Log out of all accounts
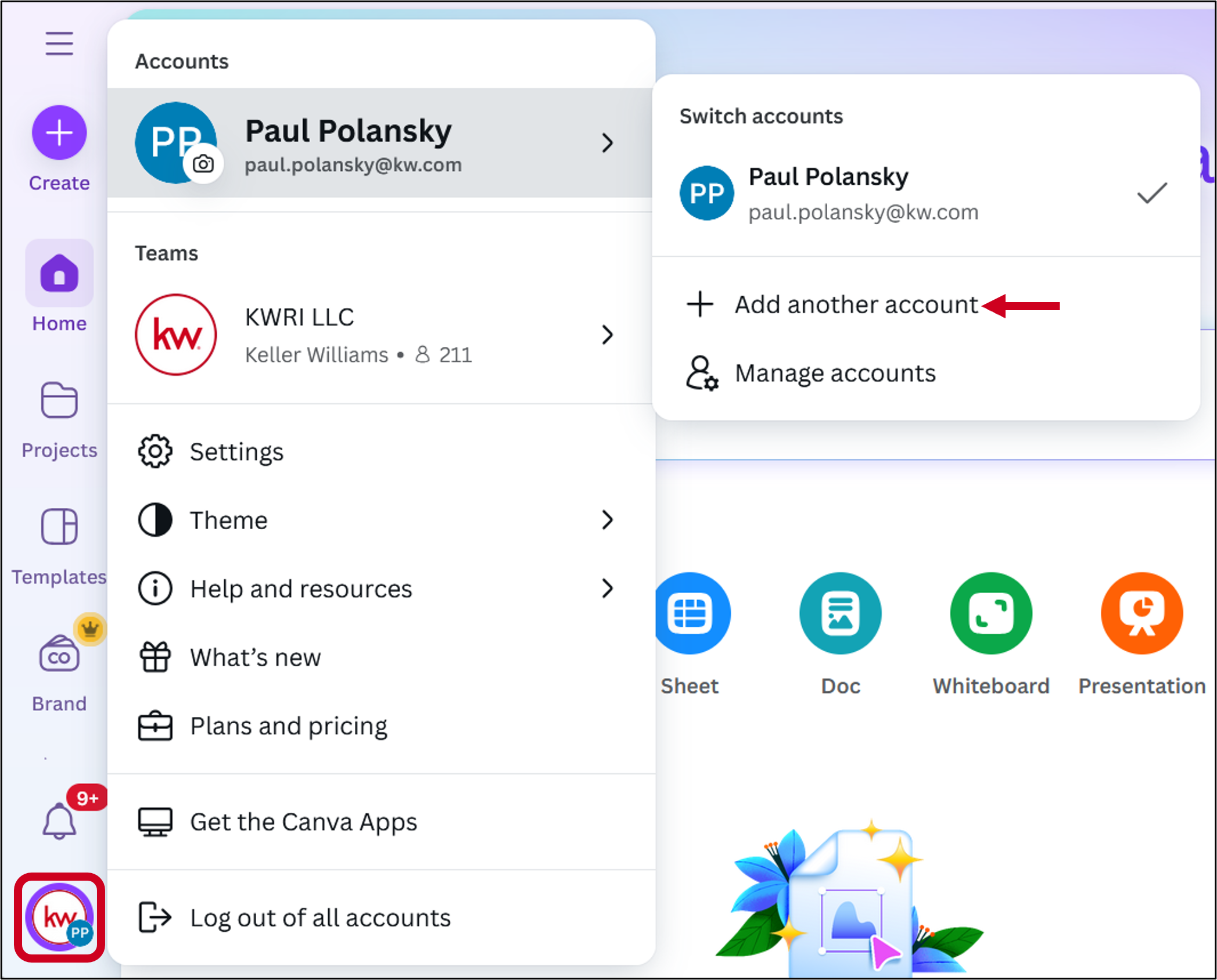 [x=319, y=918]
